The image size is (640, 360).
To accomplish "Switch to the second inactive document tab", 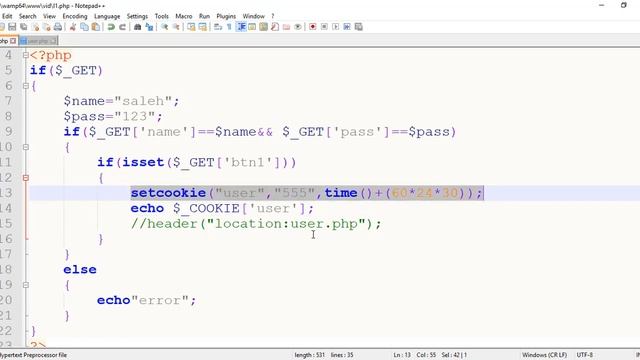I will (38, 41).
